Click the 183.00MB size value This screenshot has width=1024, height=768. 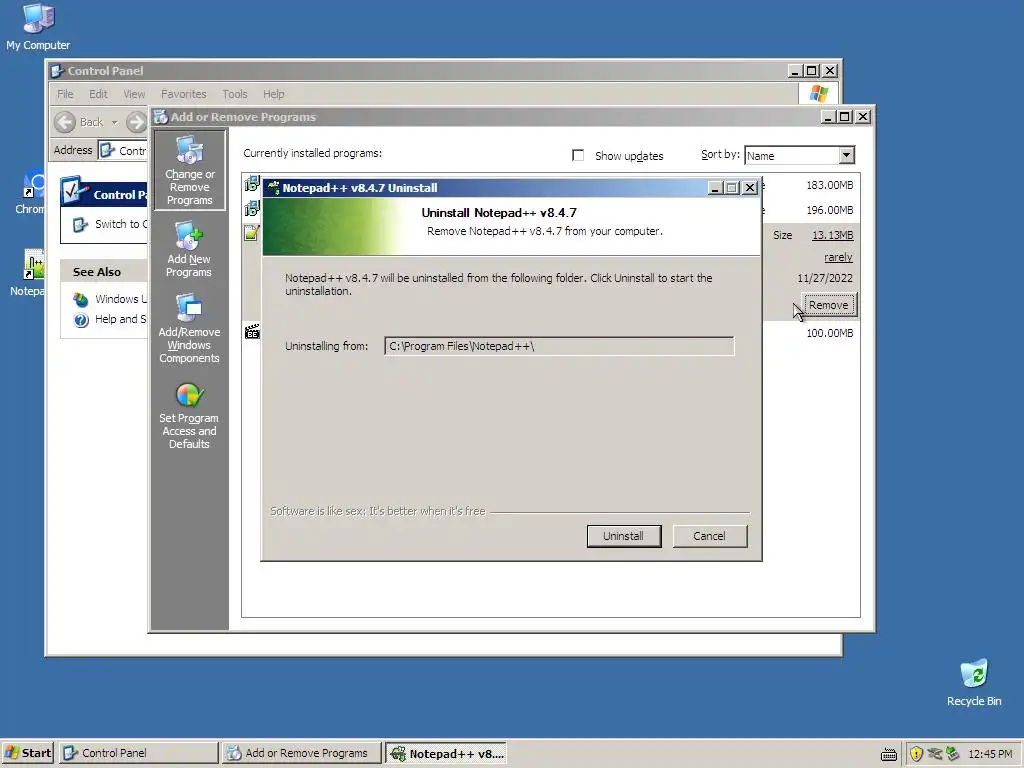[x=830, y=185]
